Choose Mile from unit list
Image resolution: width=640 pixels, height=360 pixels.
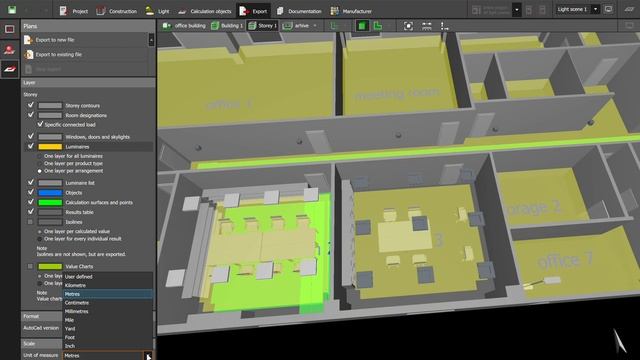click(108, 320)
